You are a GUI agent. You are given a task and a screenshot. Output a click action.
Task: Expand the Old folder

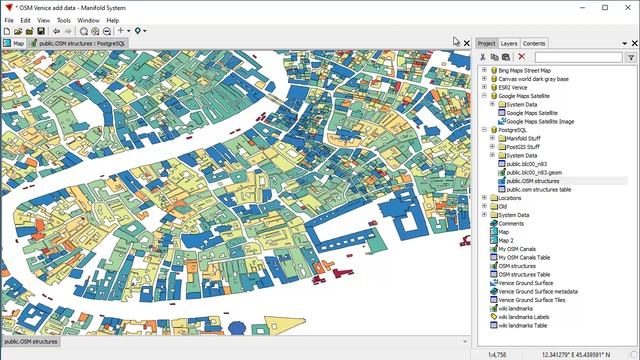pyautogui.click(x=484, y=206)
